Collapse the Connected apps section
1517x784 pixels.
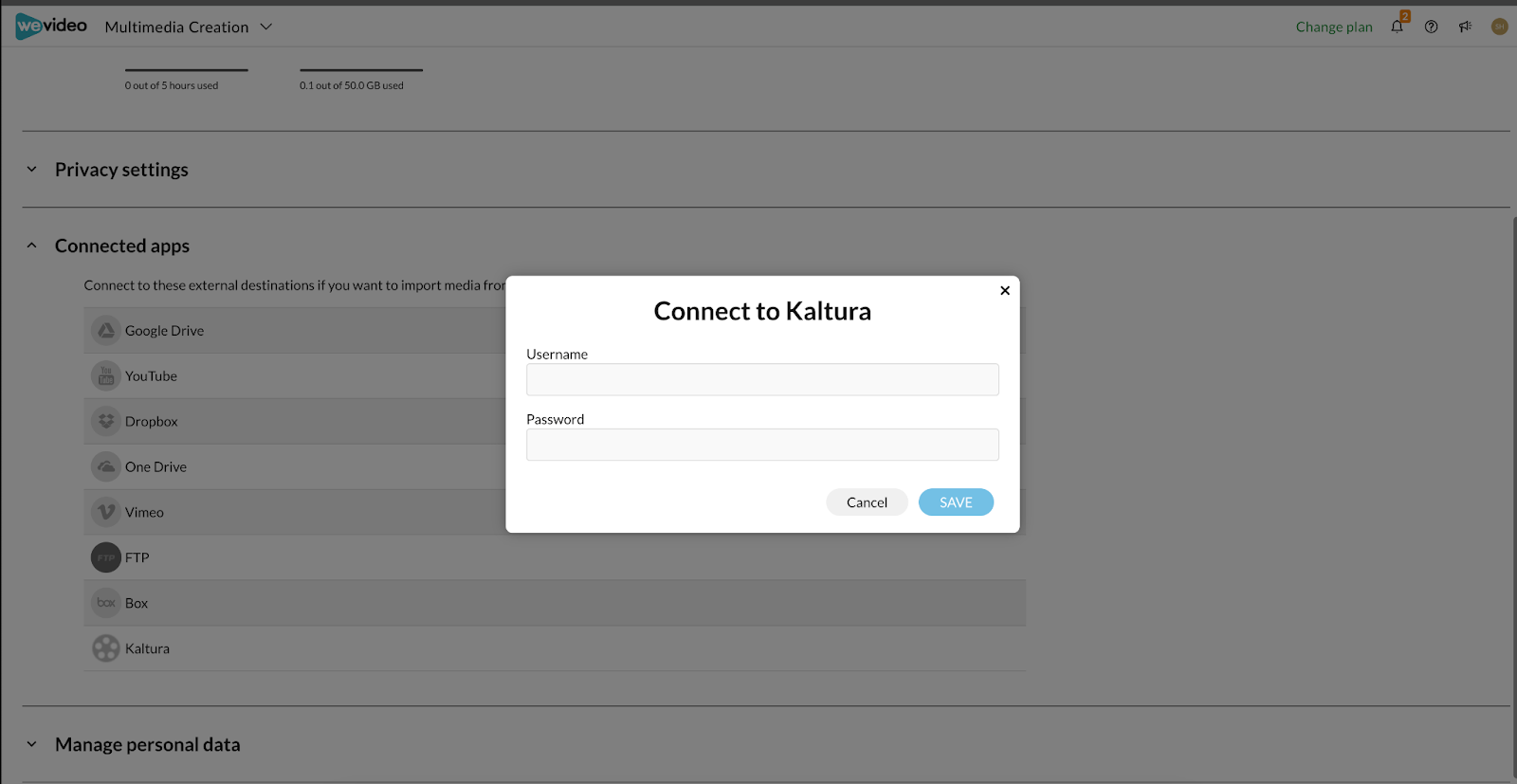click(x=31, y=246)
